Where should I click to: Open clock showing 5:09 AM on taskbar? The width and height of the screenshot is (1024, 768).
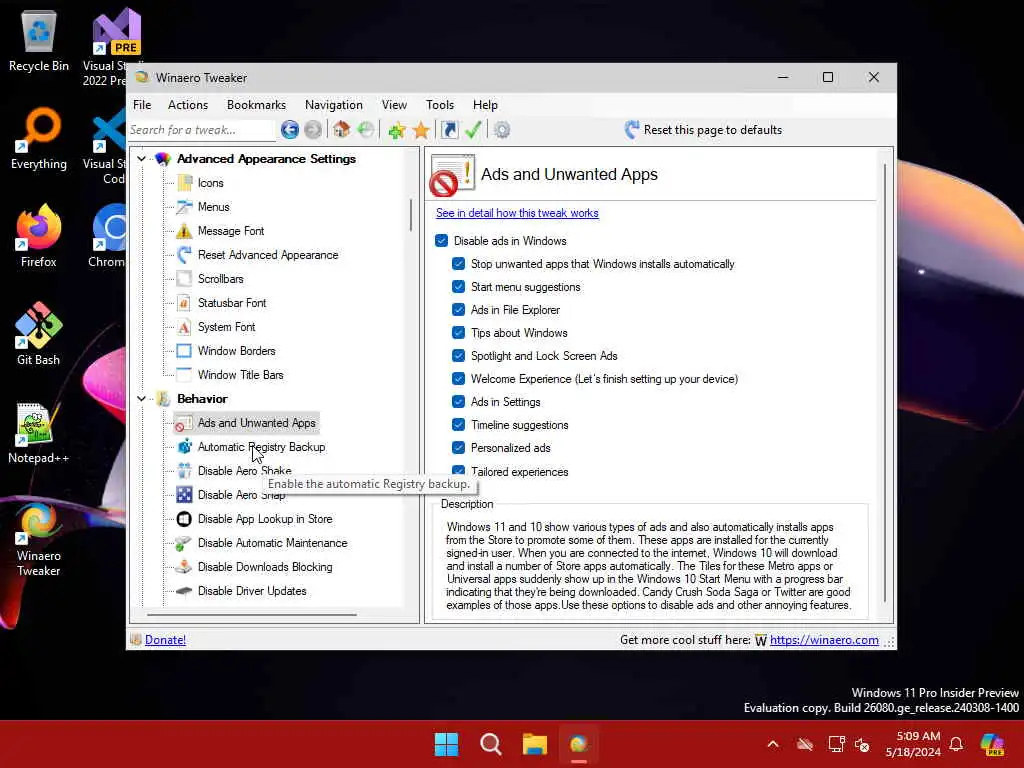pyautogui.click(x=914, y=744)
